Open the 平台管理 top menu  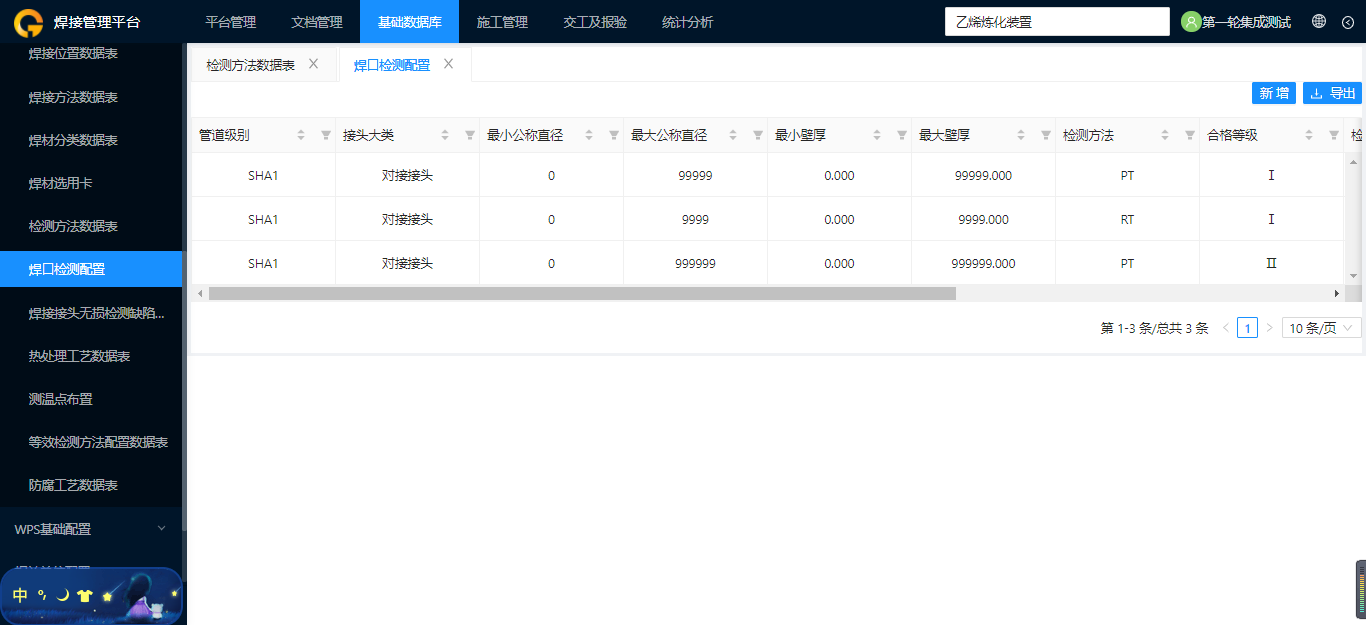coord(230,22)
